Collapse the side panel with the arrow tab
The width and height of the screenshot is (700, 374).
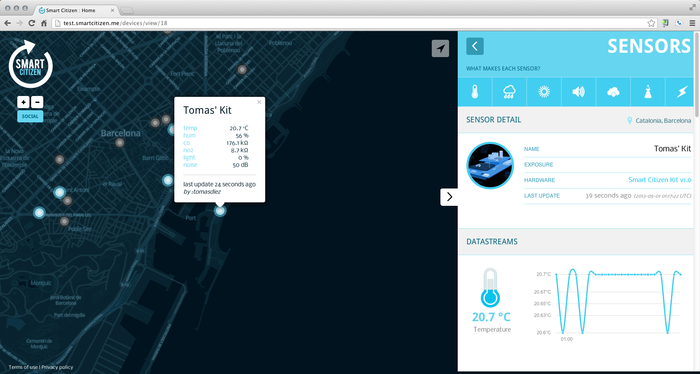[x=449, y=197]
